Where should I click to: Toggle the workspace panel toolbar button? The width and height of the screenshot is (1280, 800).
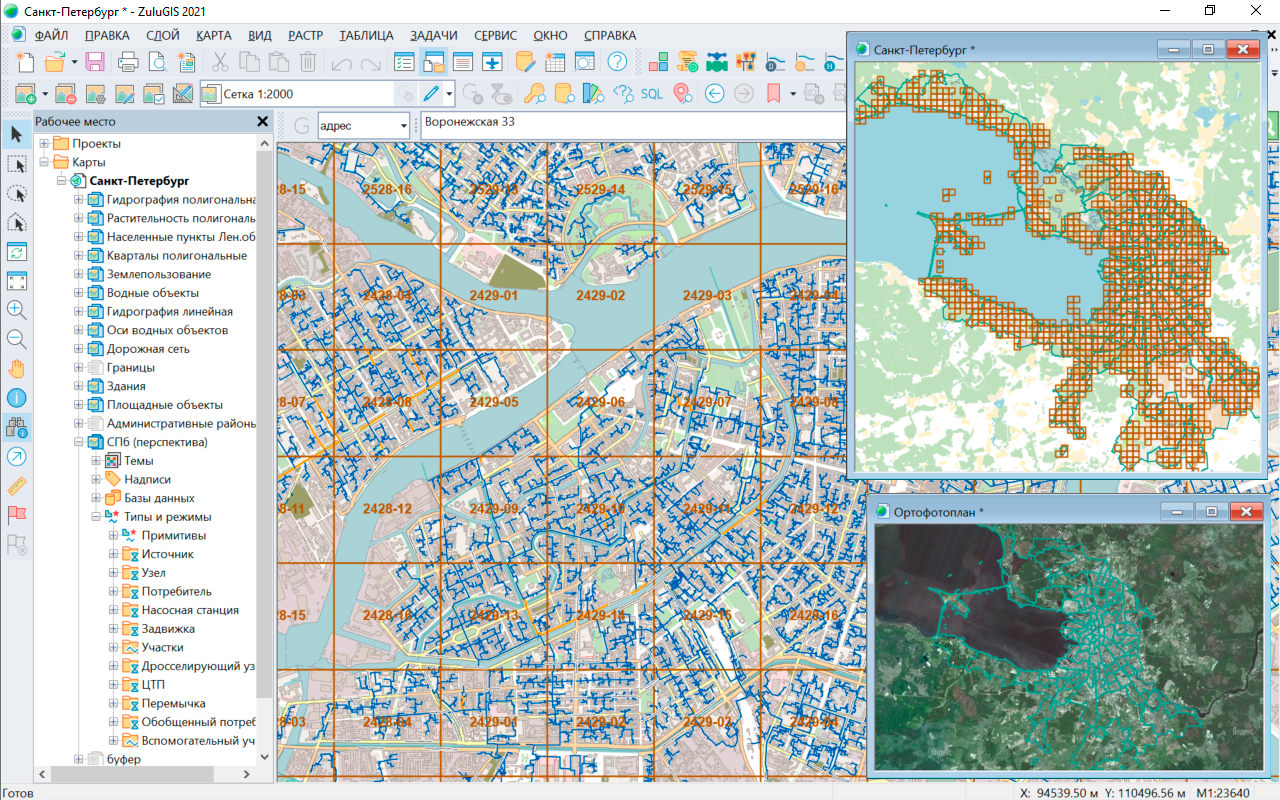click(433, 62)
